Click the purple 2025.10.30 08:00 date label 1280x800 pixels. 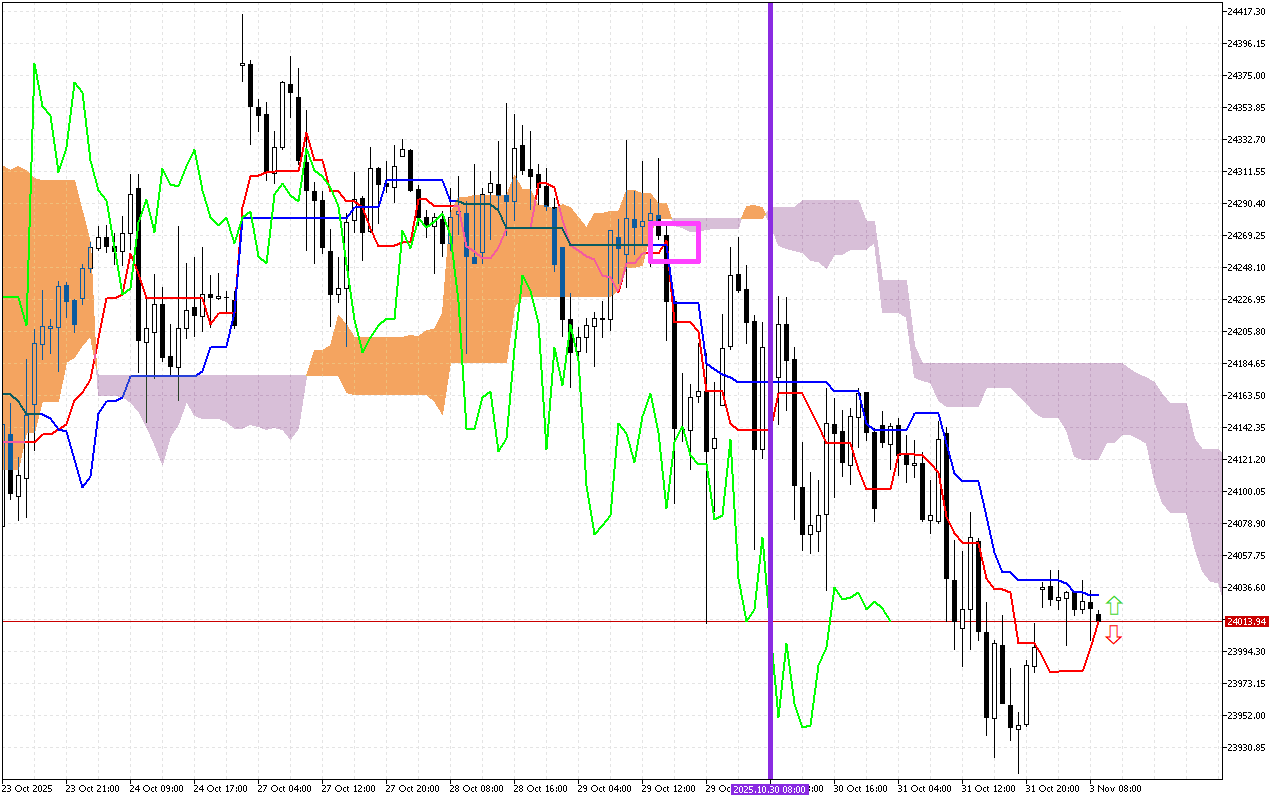pos(769,789)
